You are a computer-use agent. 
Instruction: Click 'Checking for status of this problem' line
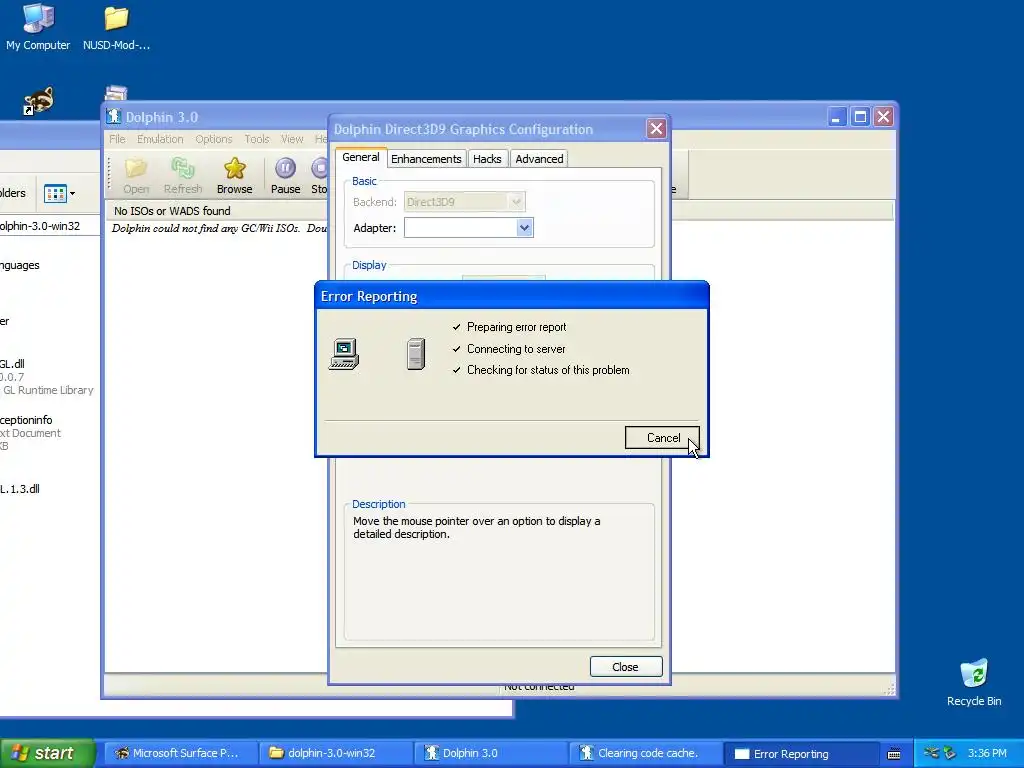(548, 370)
